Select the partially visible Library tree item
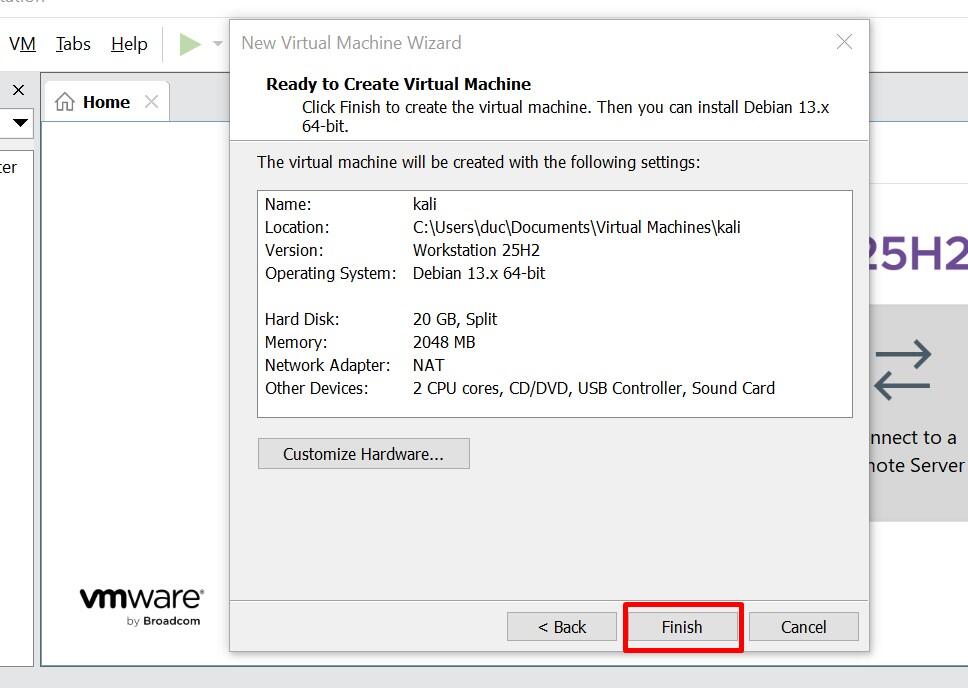968x688 pixels. (x=8, y=167)
